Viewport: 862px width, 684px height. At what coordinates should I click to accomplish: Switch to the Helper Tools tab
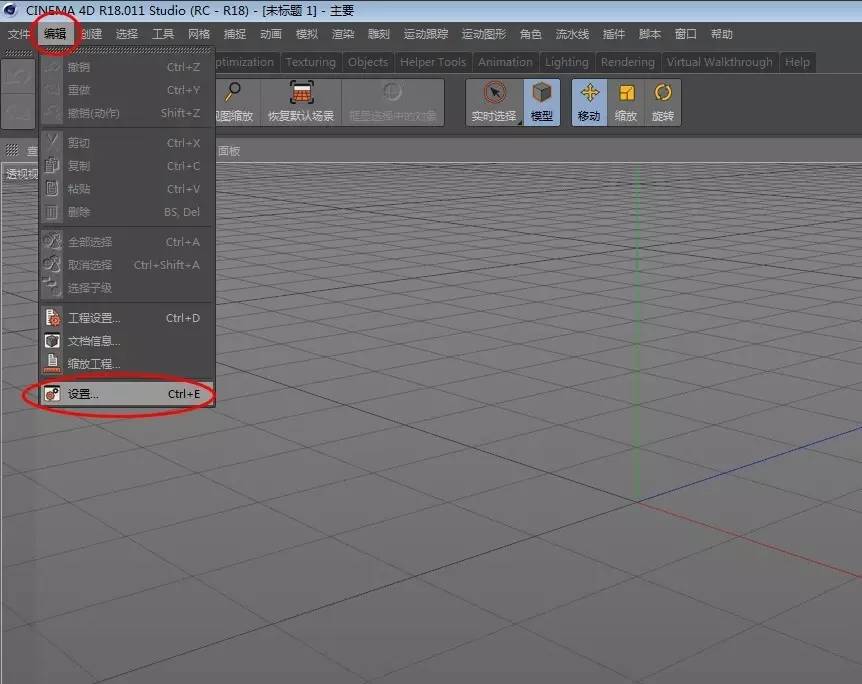pyautogui.click(x=433, y=62)
